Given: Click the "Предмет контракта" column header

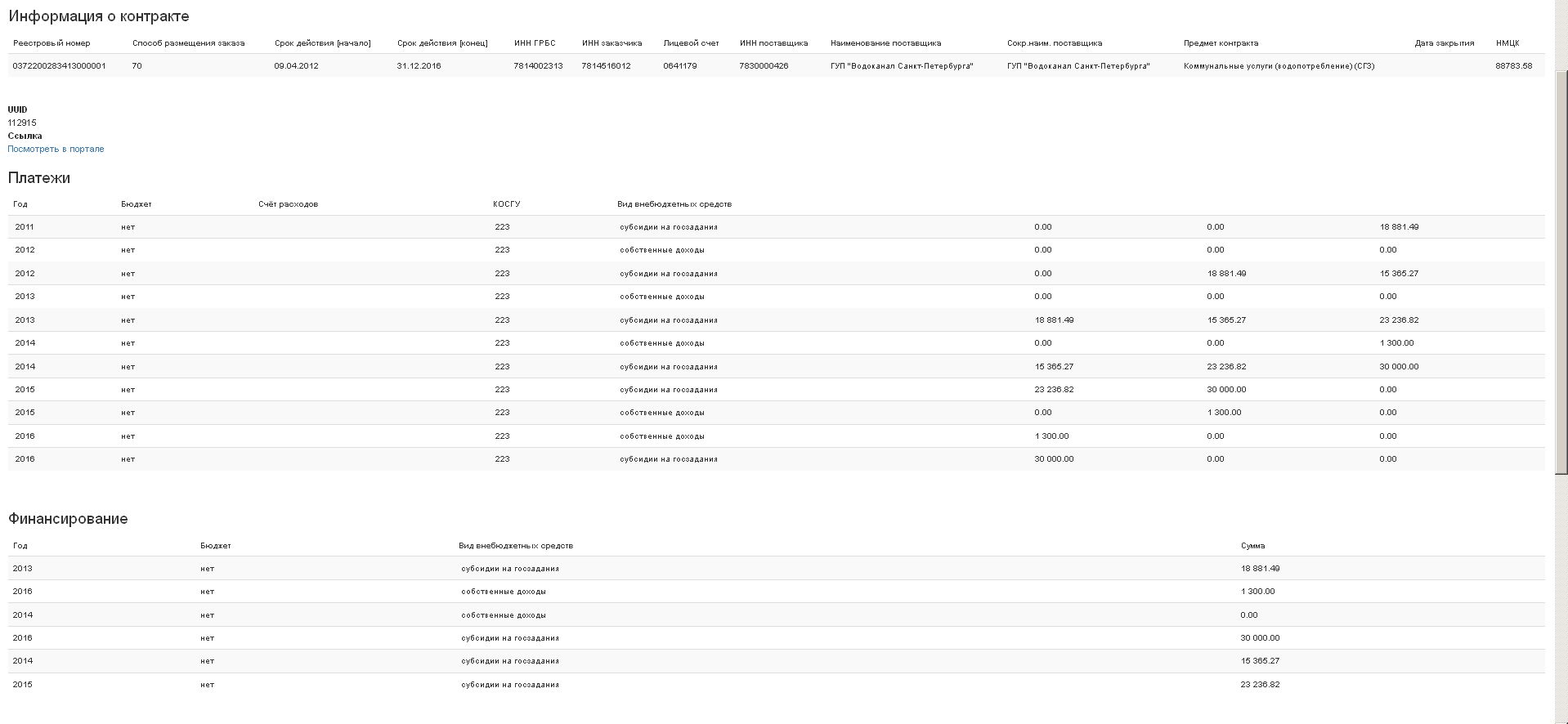Looking at the screenshot, I should [1221, 43].
